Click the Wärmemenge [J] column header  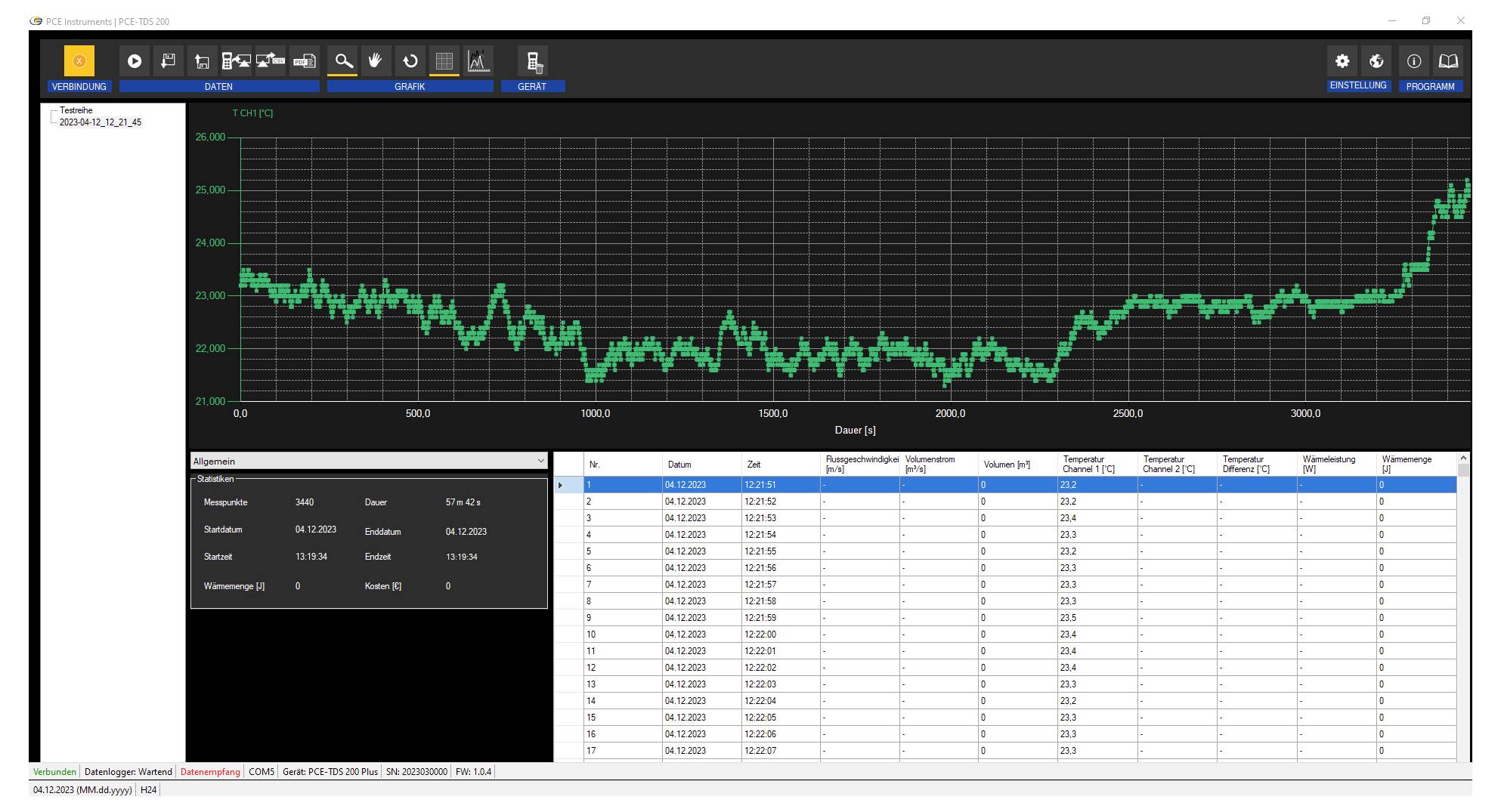point(1416,465)
